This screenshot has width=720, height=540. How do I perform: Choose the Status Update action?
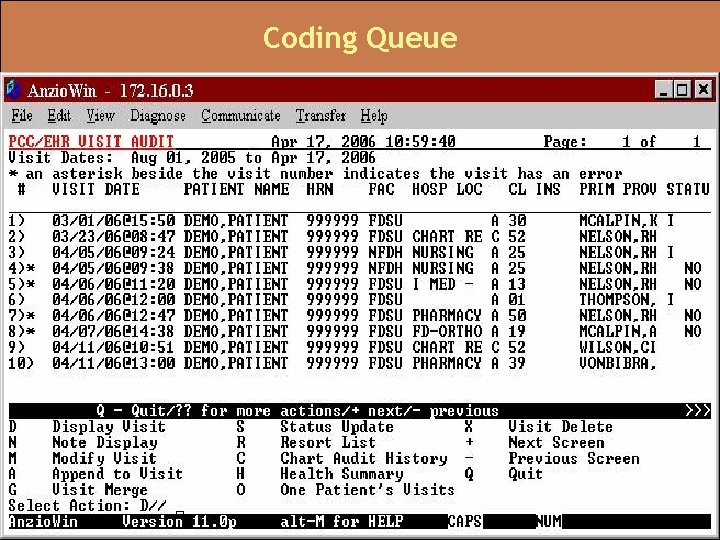pyautogui.click(x=337, y=427)
